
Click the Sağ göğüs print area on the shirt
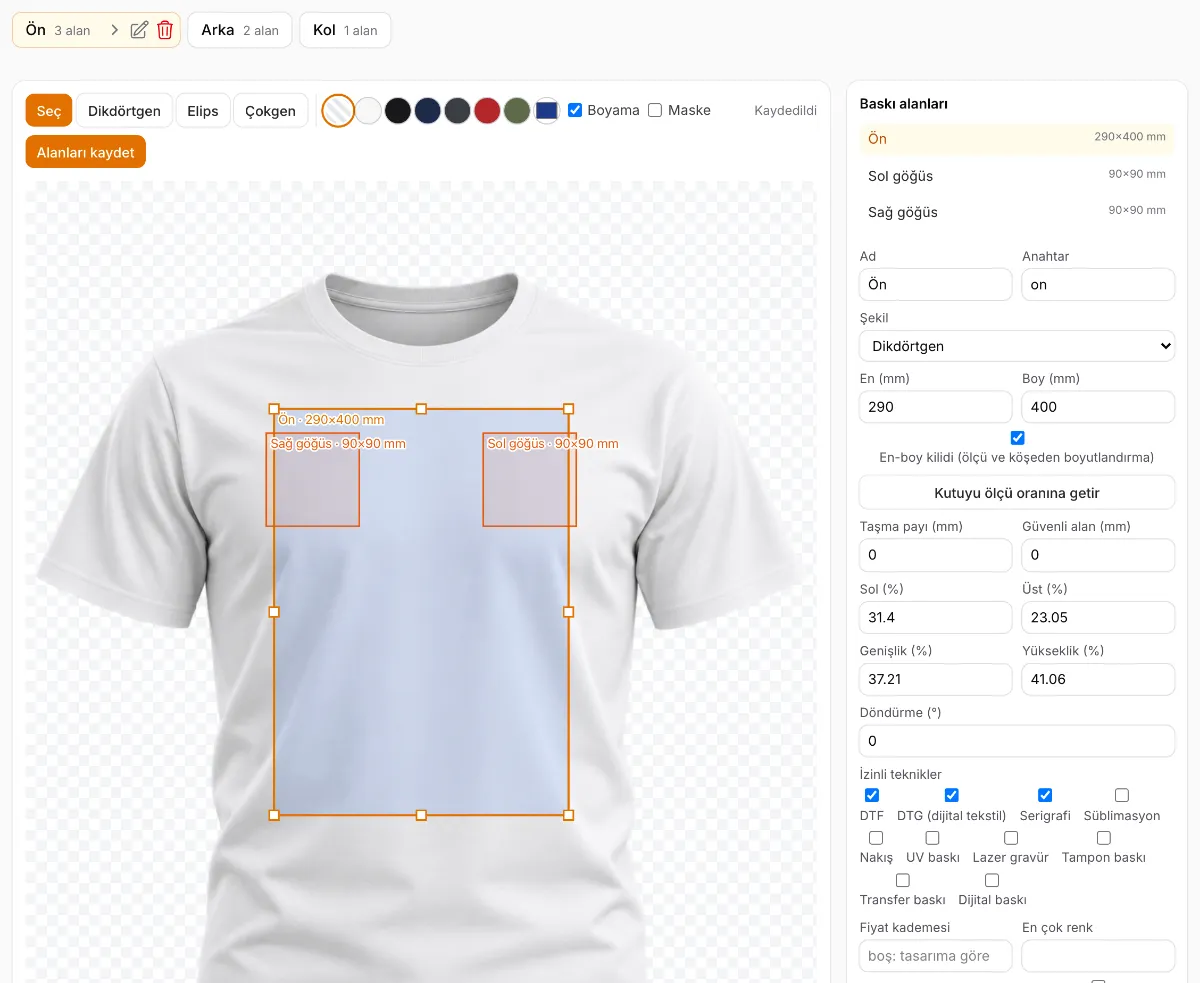(312, 480)
